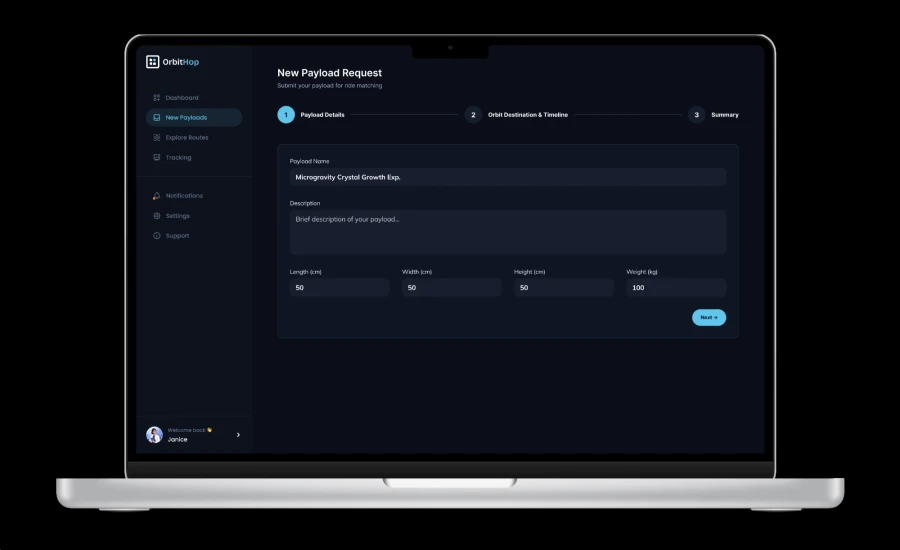Click the New Payloads sidebar icon
This screenshot has width=900, height=550.
(157, 117)
